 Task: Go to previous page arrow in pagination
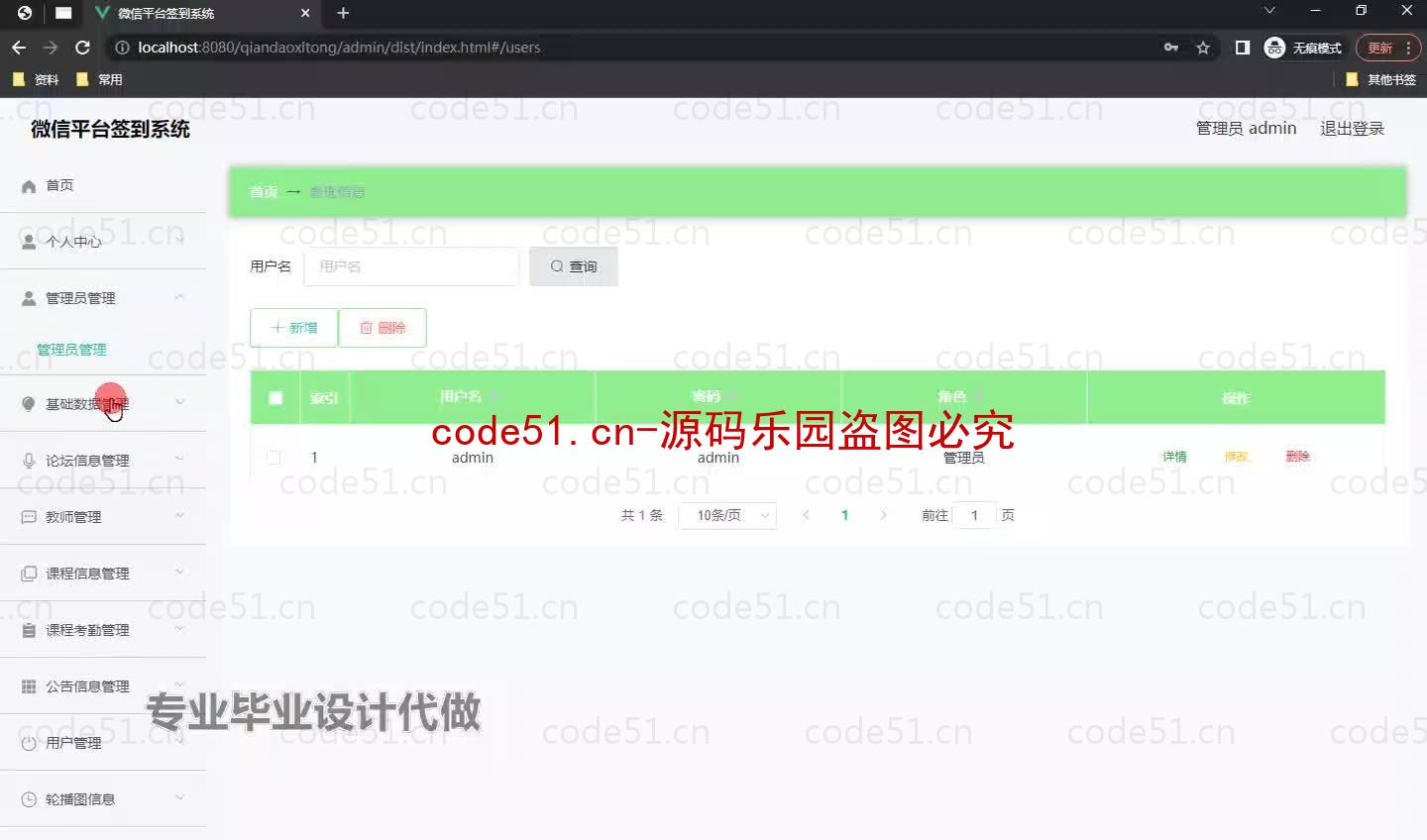click(x=806, y=515)
